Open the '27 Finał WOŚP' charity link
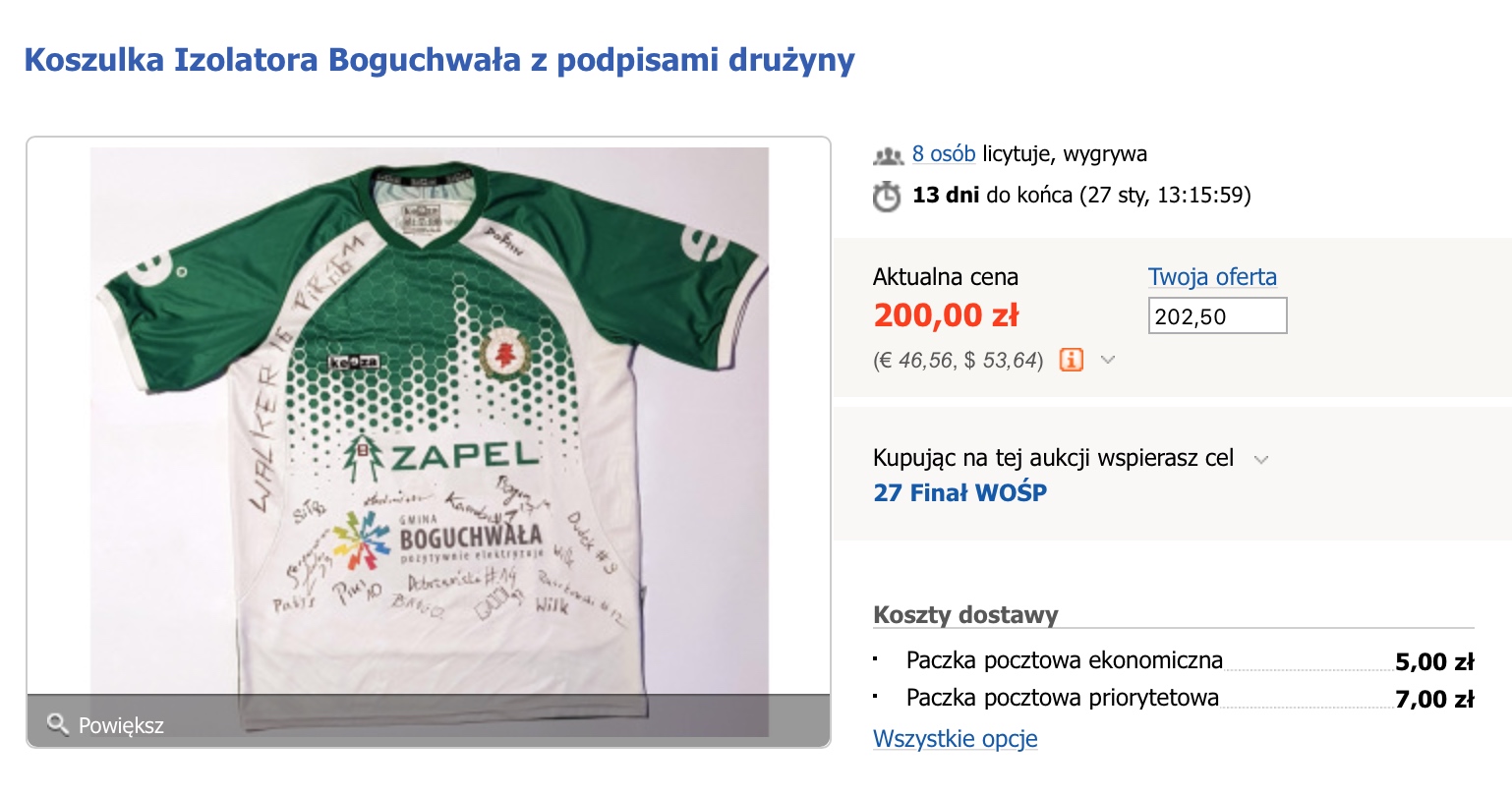The image size is (1512, 796). [x=960, y=492]
